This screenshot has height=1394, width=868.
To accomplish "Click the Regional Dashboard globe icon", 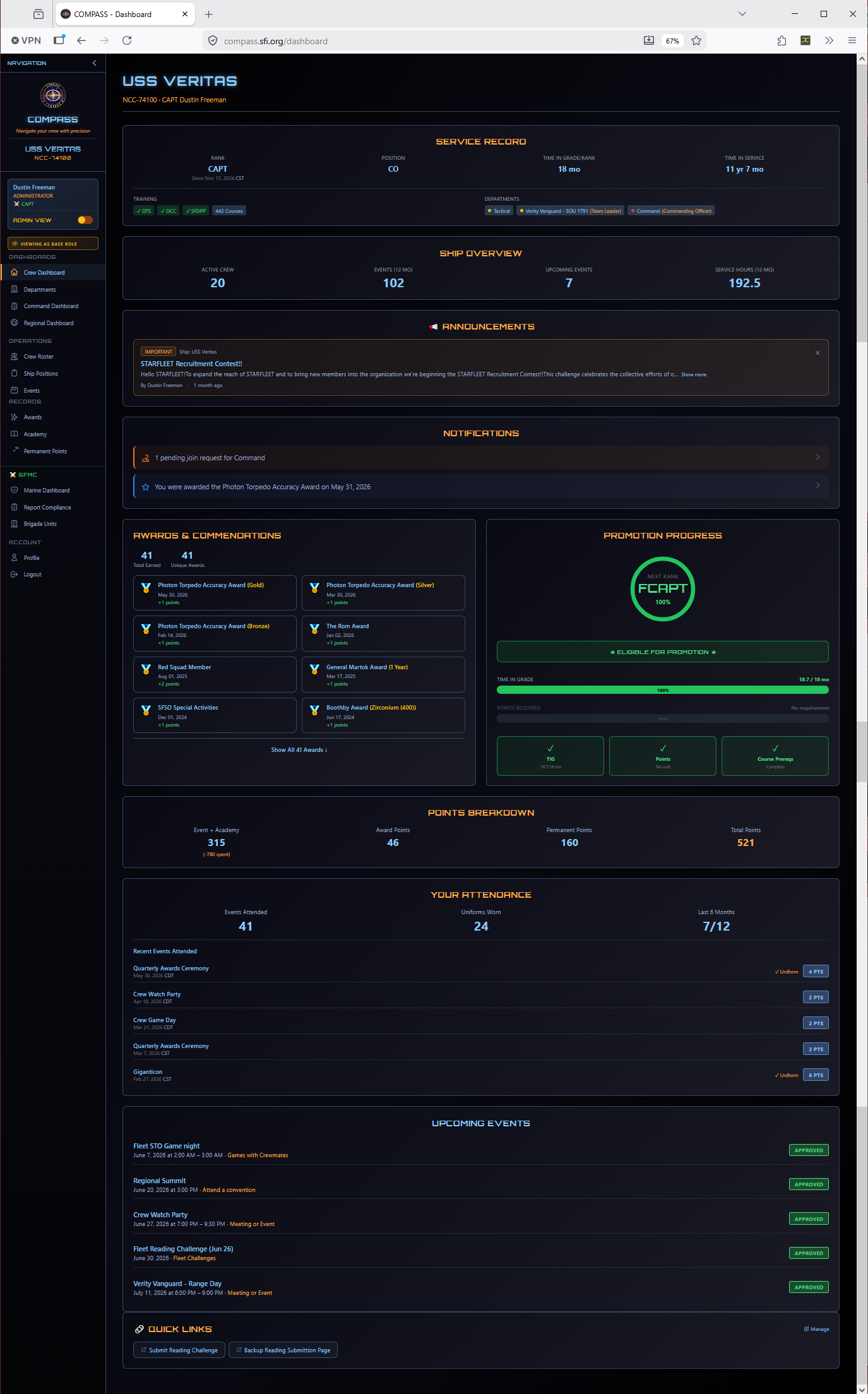I will tap(14, 323).
